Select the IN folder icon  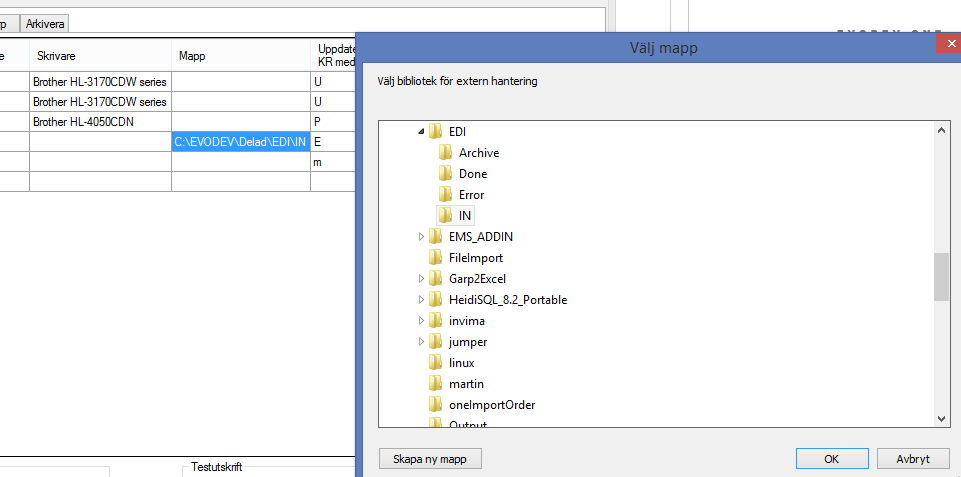click(446, 215)
